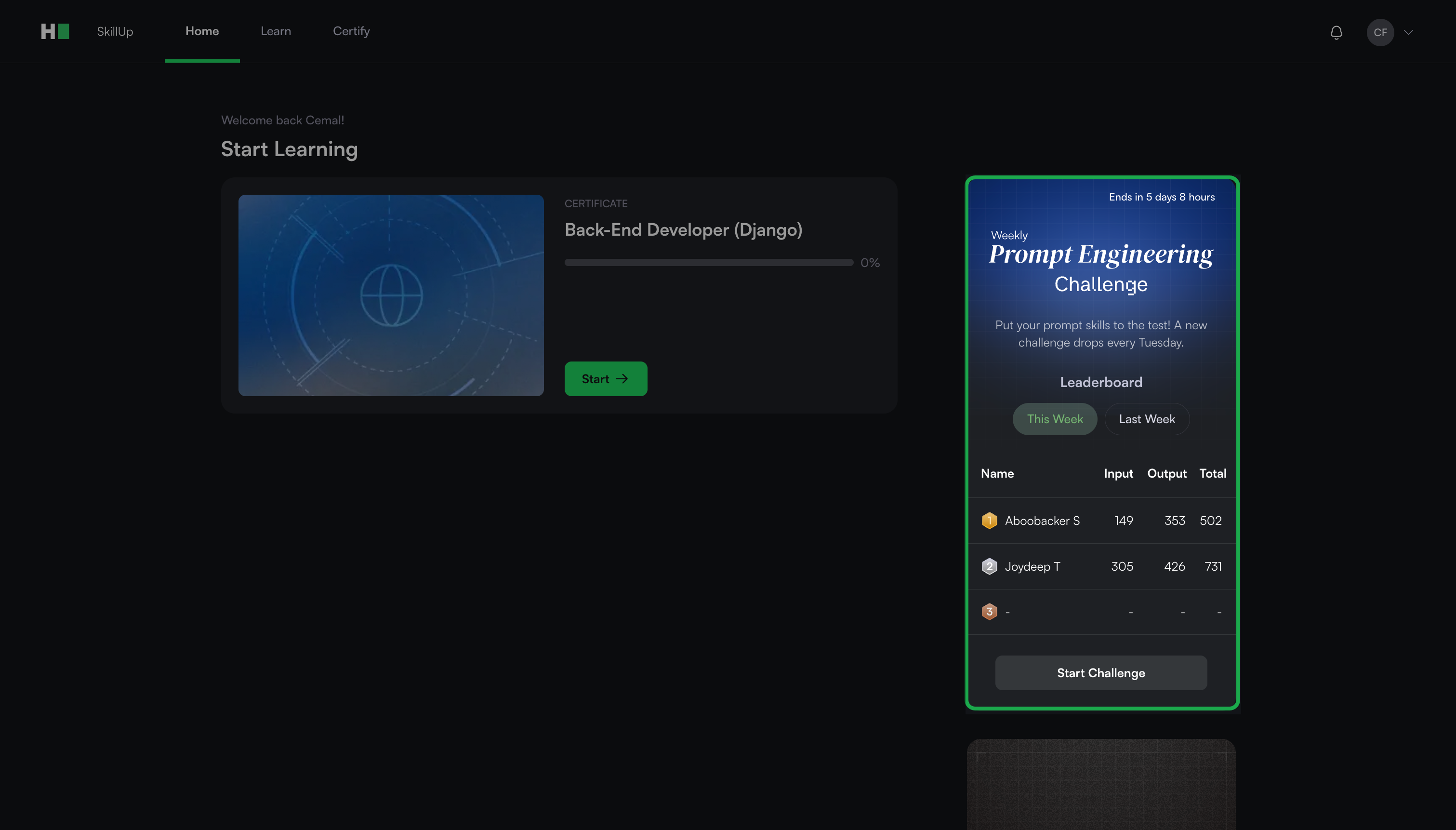Switch leaderboard to Last Week
Screen dimensions: 1456x830
click(1147, 419)
